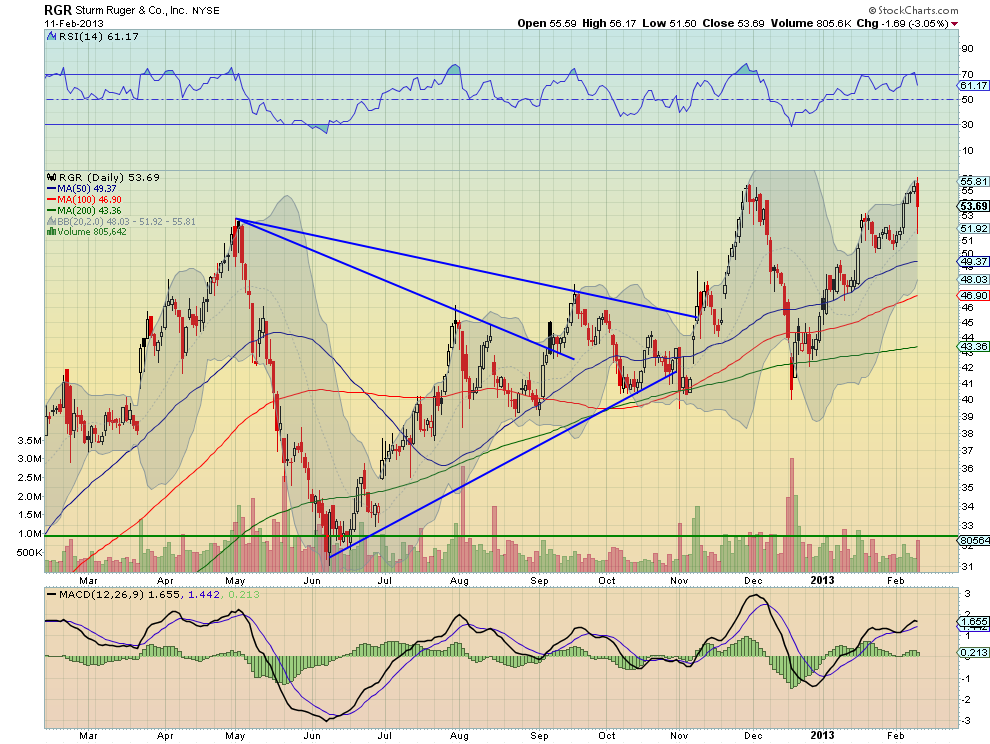990x744 pixels.
Task: Click the MA(50) blue line swatch
Action: (x=52, y=189)
